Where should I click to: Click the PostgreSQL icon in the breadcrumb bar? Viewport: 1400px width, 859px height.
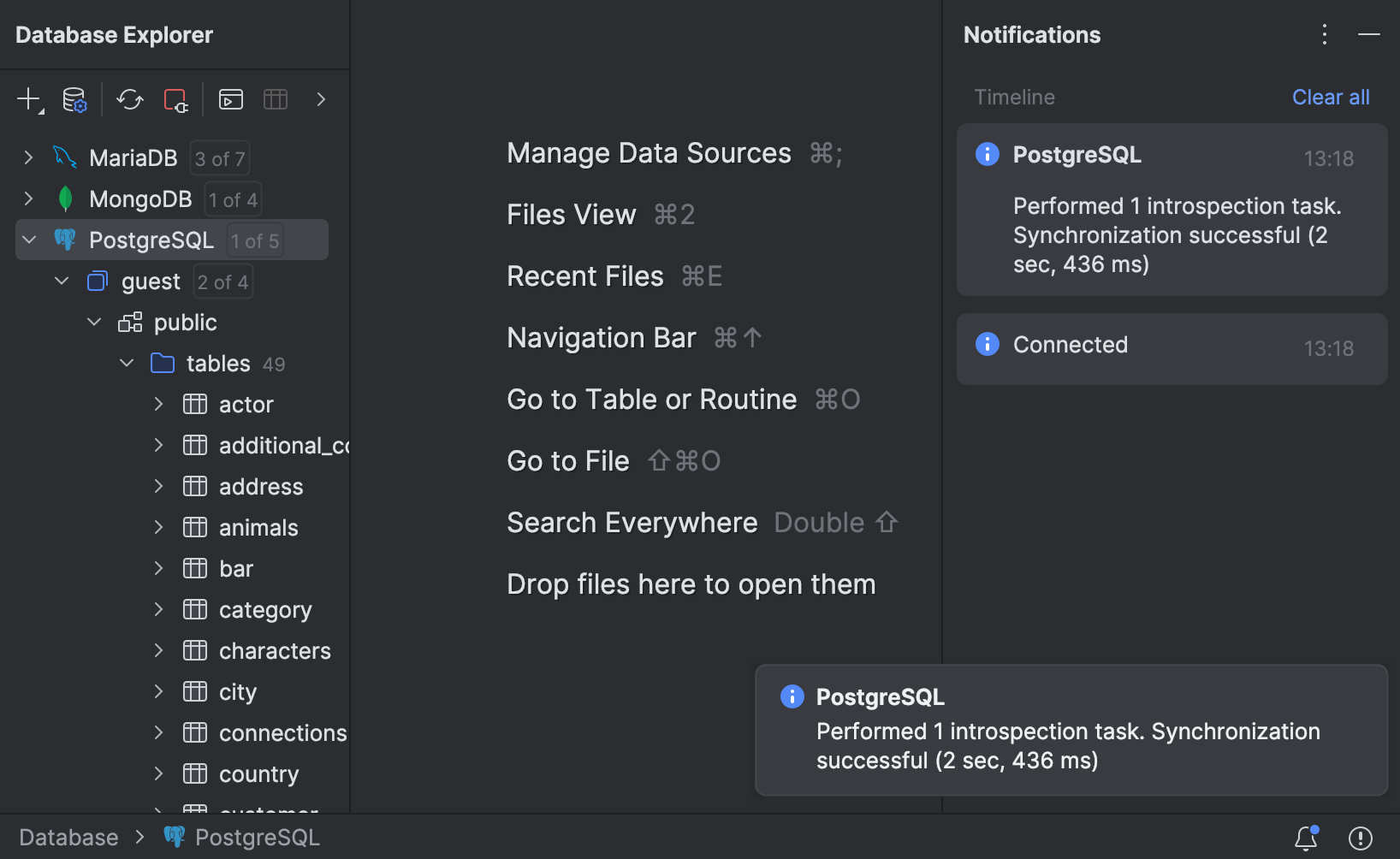point(175,837)
